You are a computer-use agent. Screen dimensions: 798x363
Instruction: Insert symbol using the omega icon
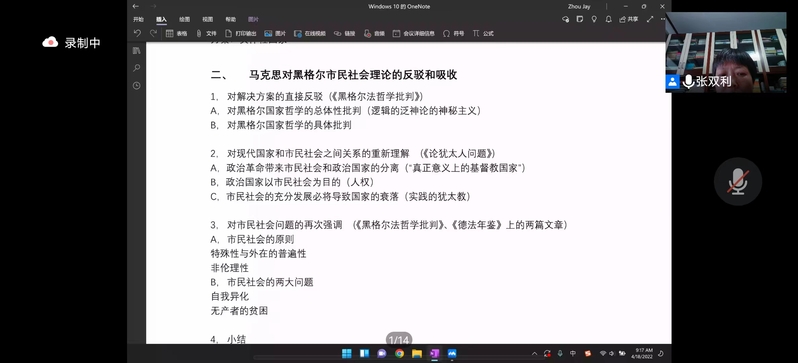point(453,34)
